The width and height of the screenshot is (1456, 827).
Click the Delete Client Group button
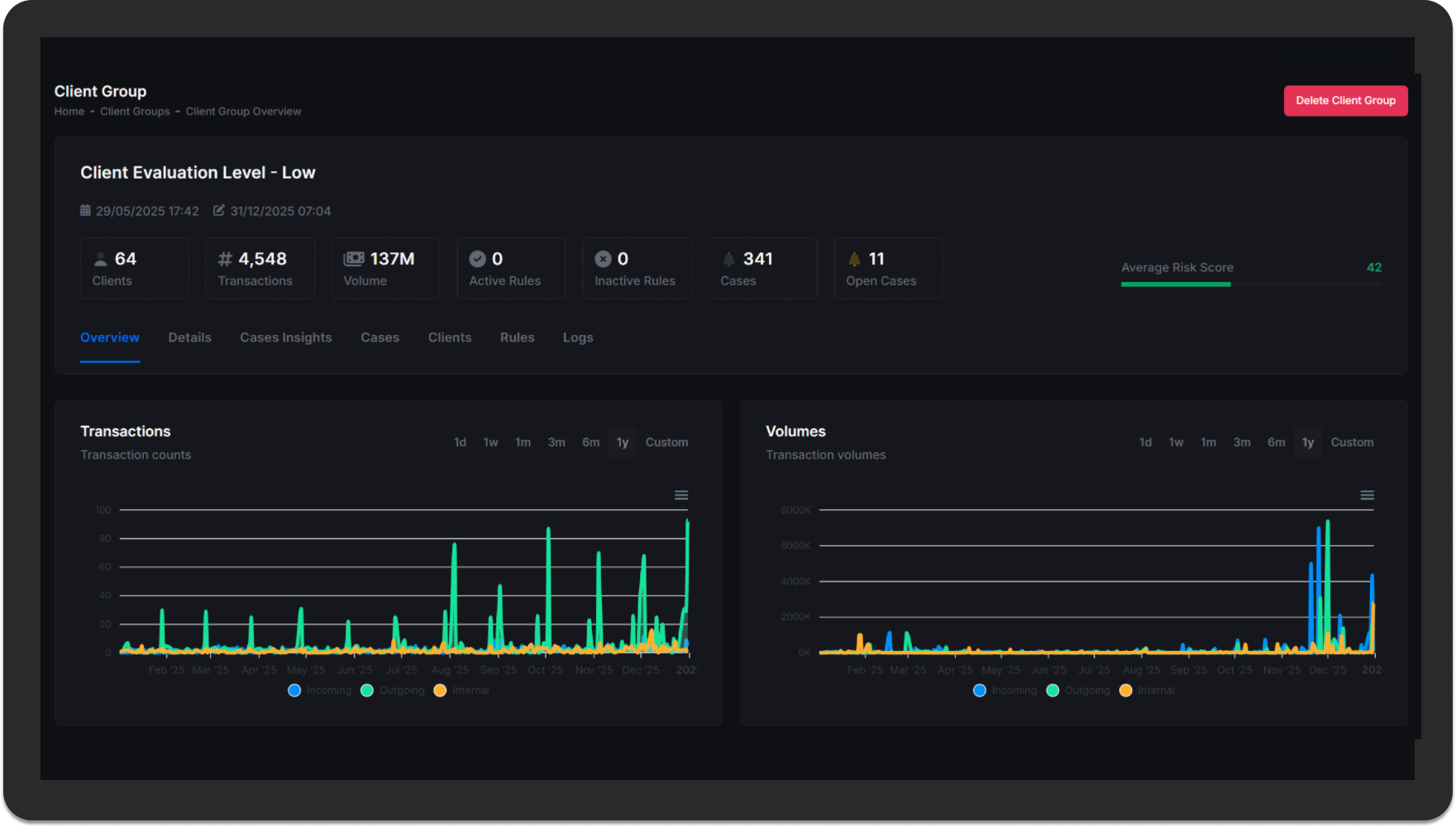point(1345,100)
